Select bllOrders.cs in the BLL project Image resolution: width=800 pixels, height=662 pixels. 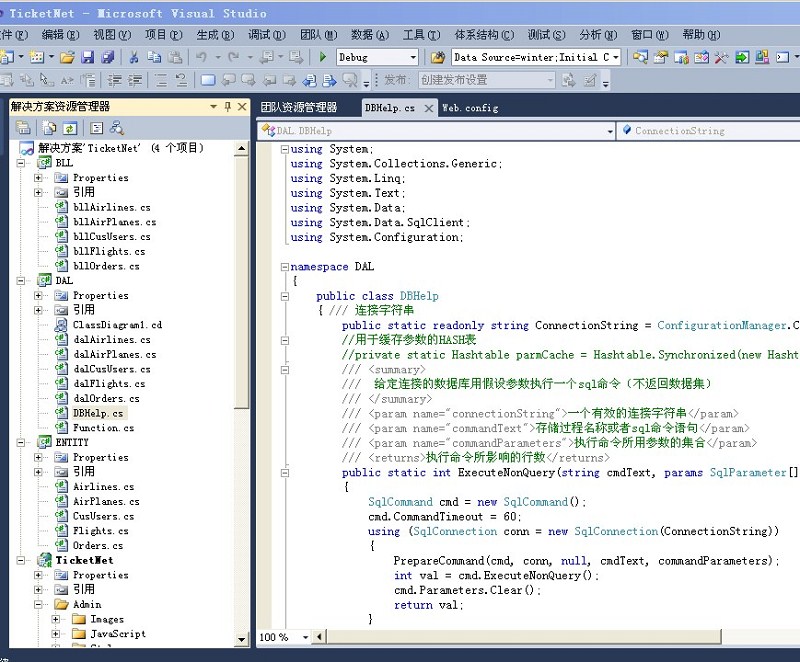[x=106, y=266]
